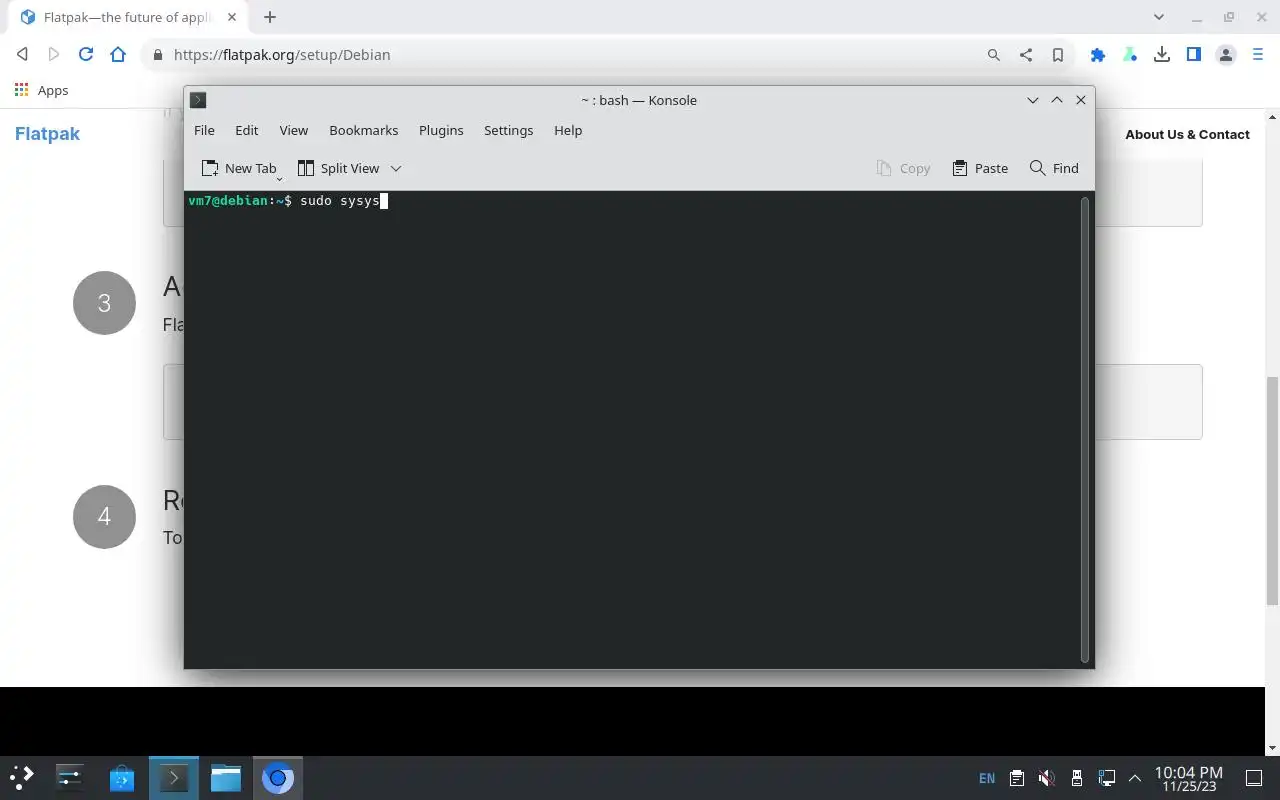
Task: Click Find in Konsole toolbar
Action: (x=1054, y=168)
